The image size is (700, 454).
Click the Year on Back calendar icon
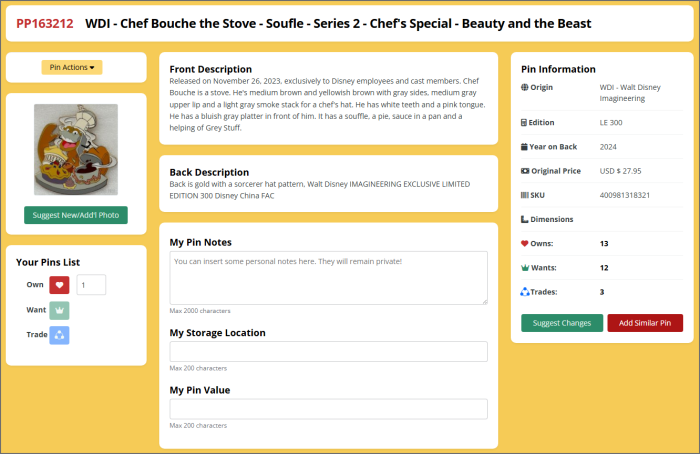(x=525, y=147)
